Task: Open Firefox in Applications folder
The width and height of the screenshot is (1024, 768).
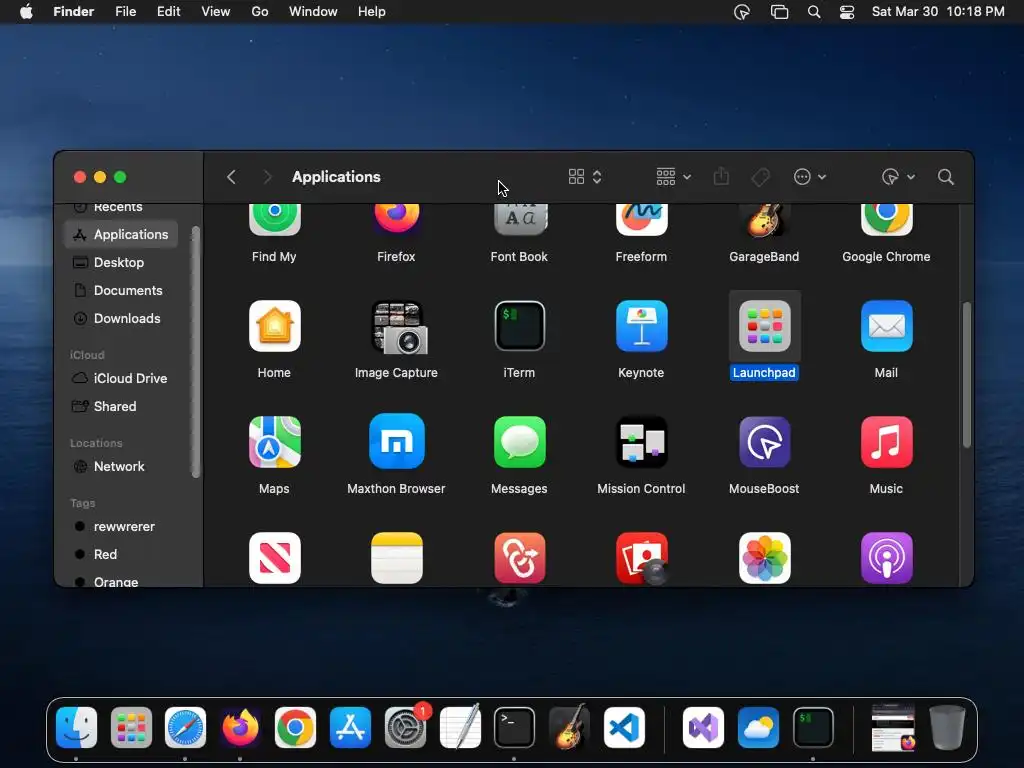Action: point(396,220)
